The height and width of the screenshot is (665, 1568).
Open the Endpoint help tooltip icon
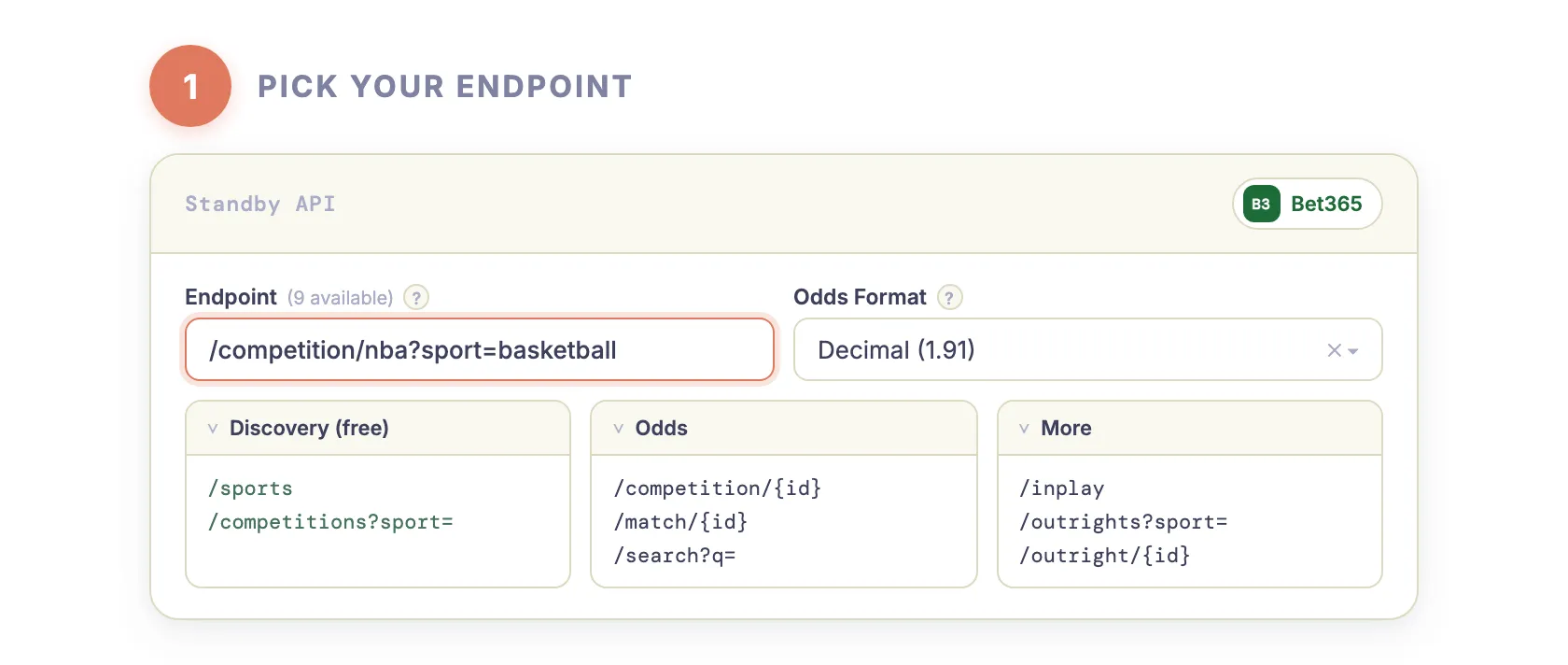point(415,297)
